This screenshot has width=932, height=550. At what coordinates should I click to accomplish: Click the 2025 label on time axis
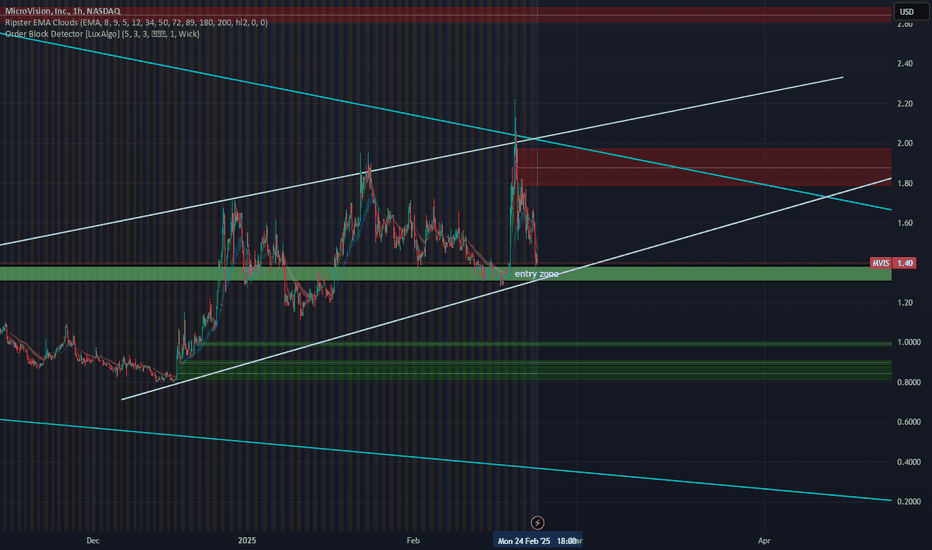point(247,540)
